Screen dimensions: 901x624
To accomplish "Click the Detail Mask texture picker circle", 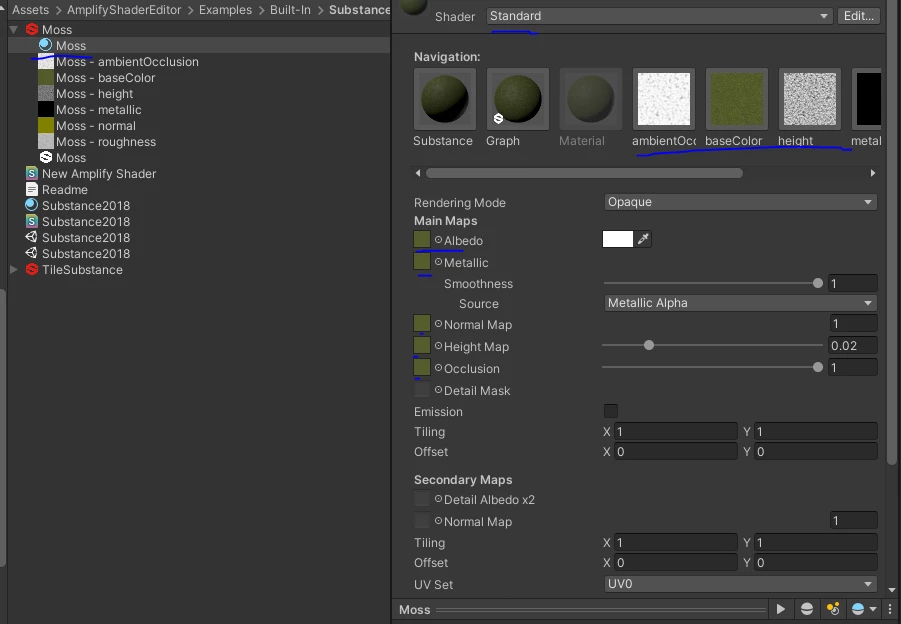I will tap(438, 390).
